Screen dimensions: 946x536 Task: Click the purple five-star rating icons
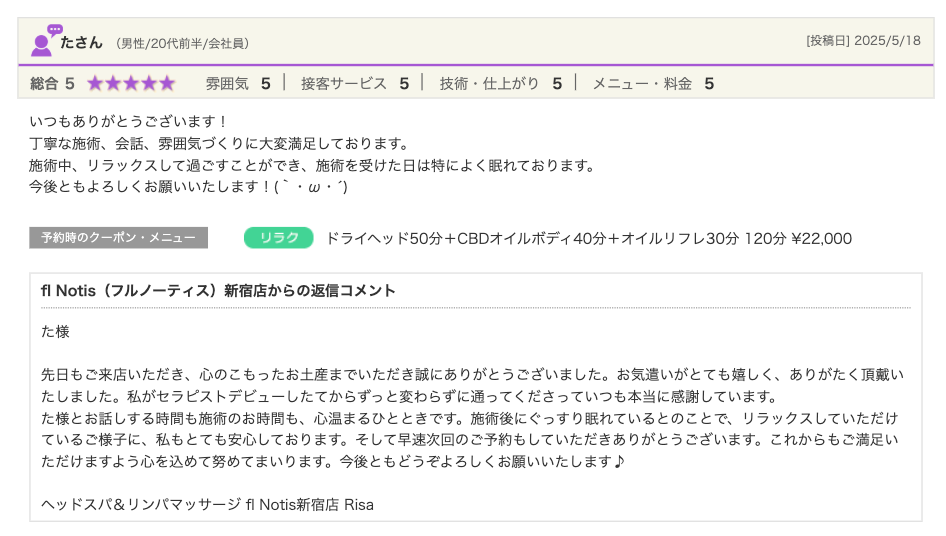coord(131,83)
